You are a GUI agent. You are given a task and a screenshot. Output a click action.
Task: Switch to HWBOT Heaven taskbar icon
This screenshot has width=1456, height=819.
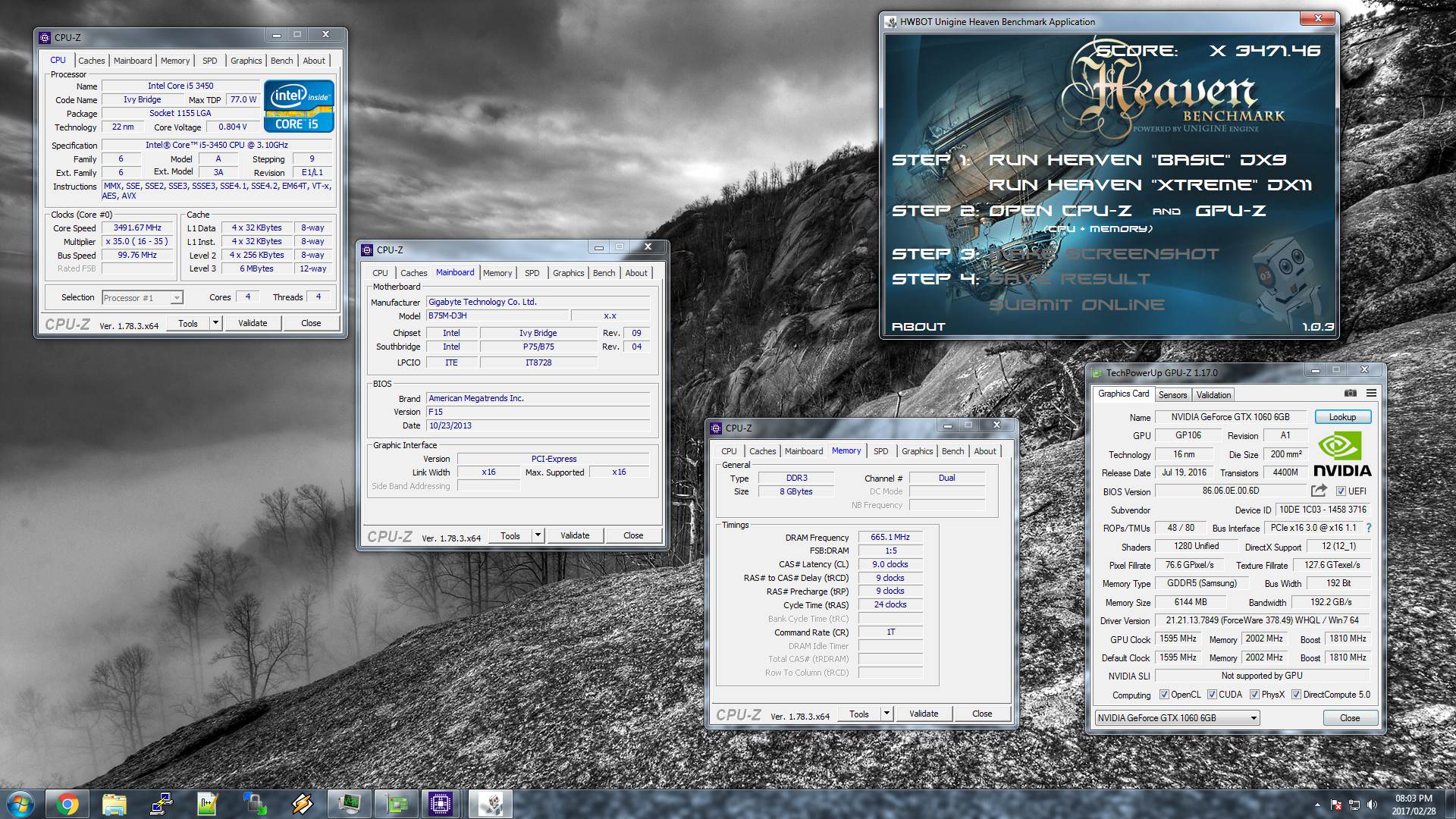point(490,804)
